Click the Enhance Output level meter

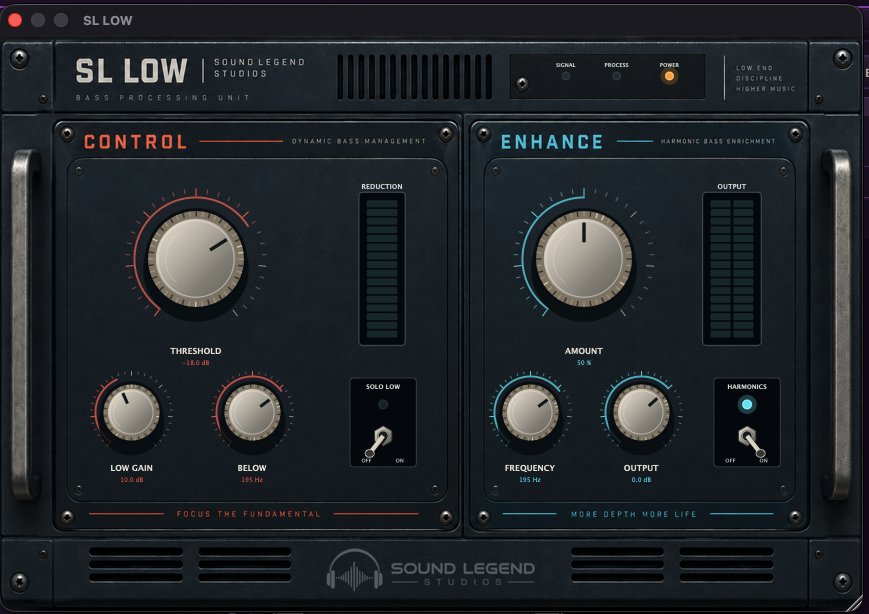[x=732, y=269]
